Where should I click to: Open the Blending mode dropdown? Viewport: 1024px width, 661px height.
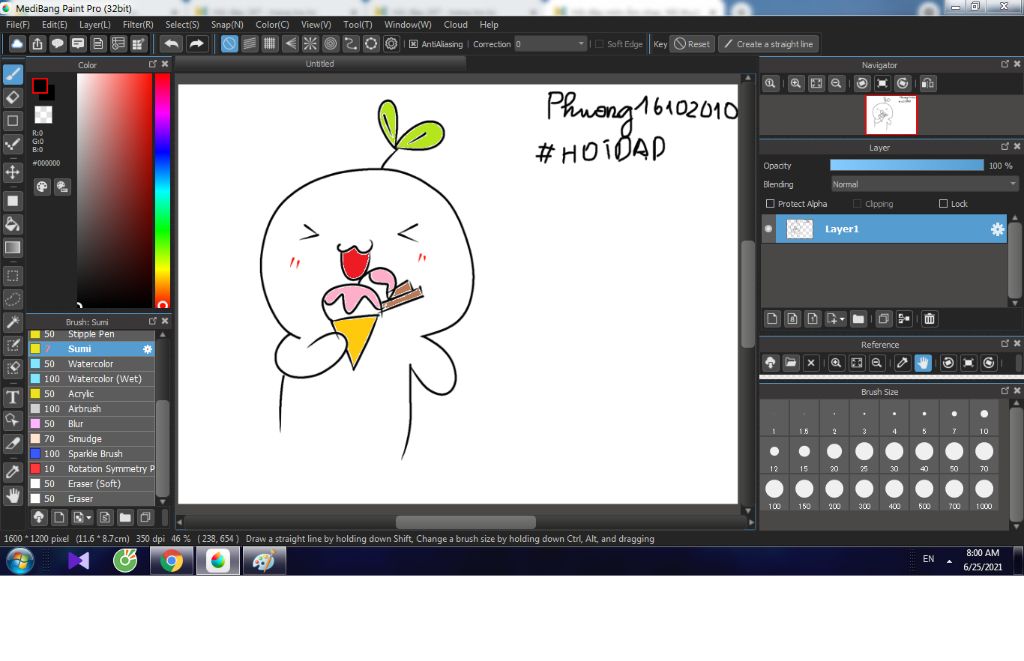tap(924, 185)
